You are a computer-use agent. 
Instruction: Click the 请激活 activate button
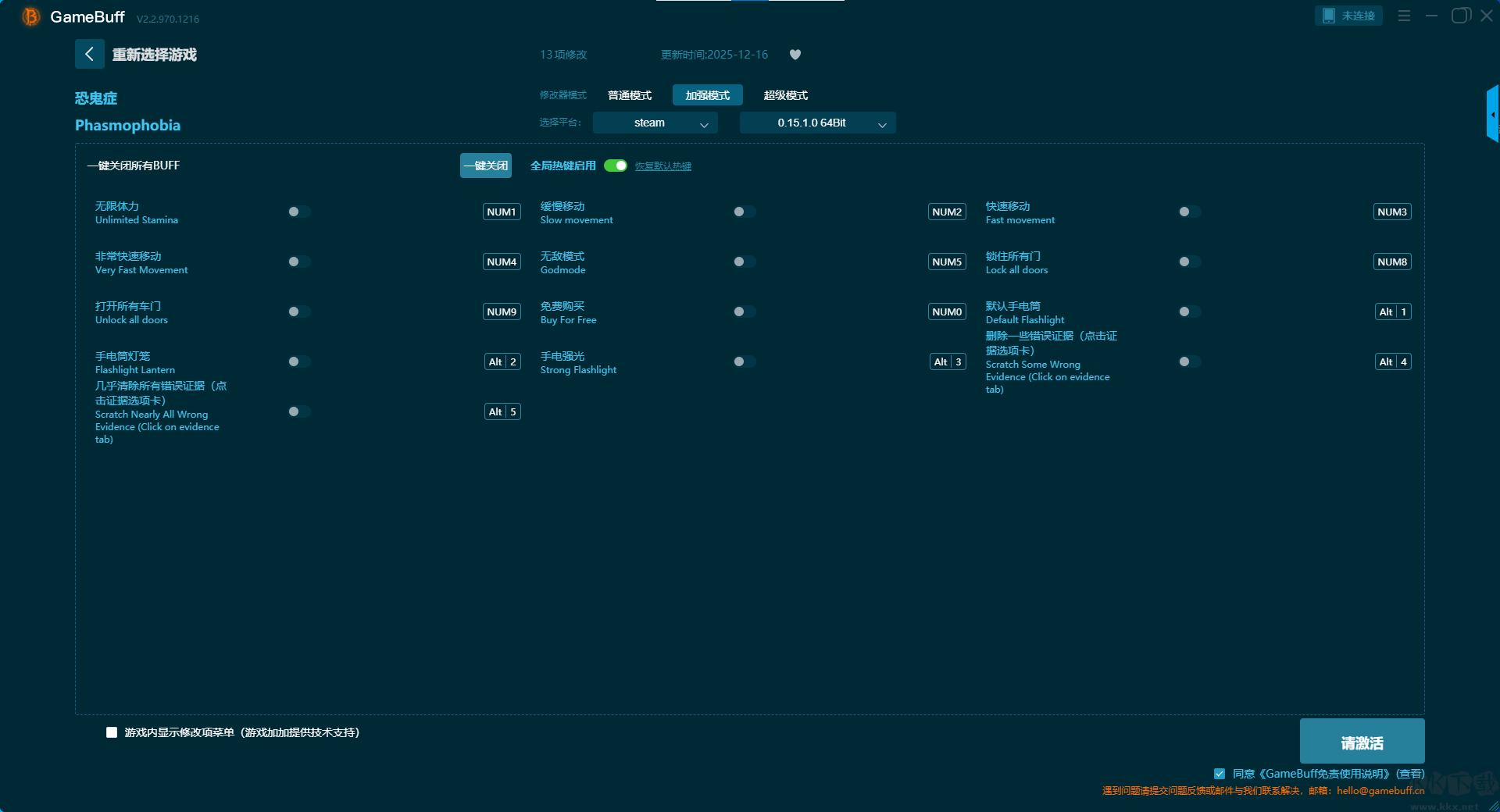coord(1362,742)
